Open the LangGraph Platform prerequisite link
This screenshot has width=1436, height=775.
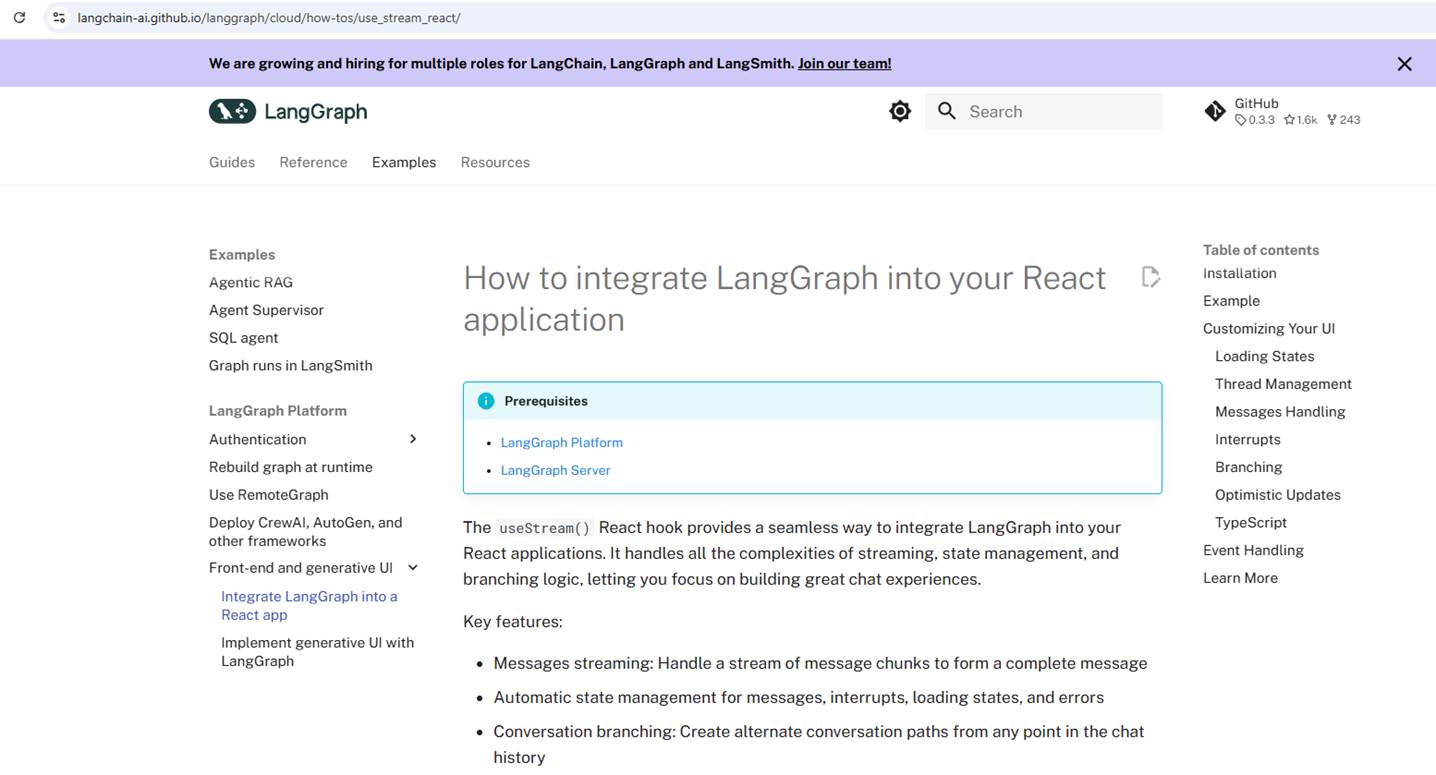click(x=561, y=442)
